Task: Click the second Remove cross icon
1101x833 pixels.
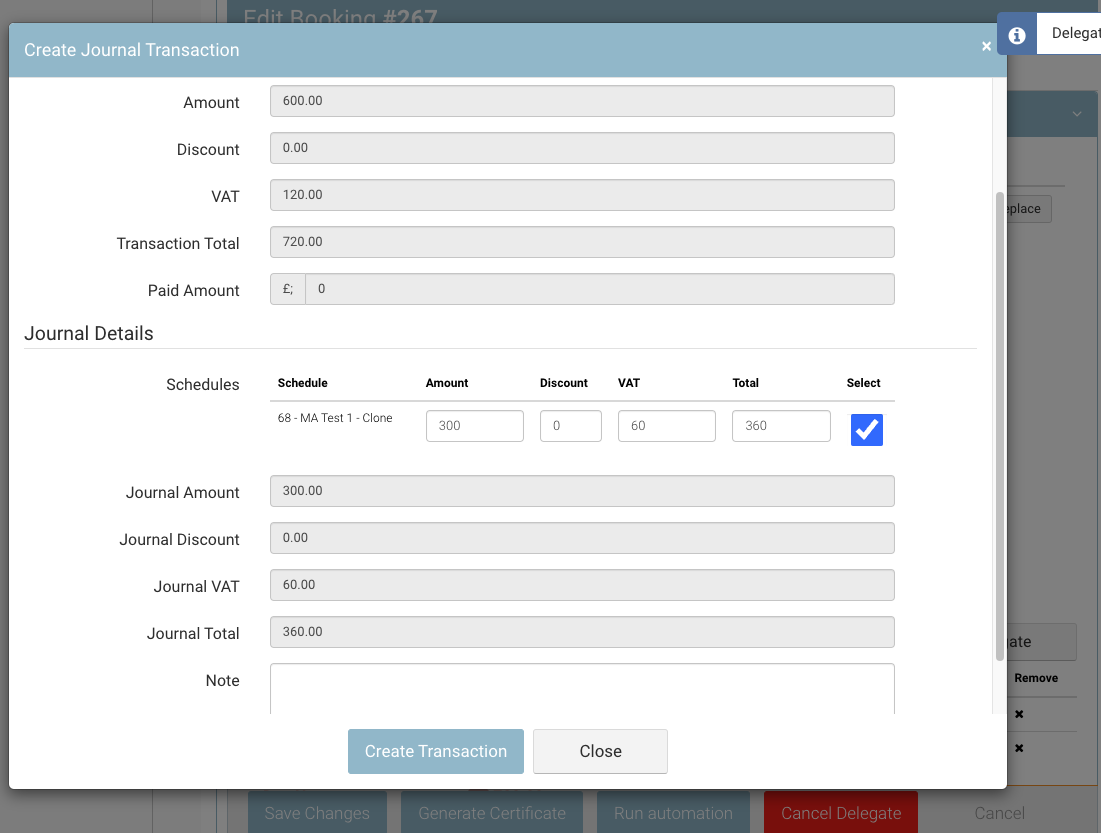Action: coord(1019,748)
